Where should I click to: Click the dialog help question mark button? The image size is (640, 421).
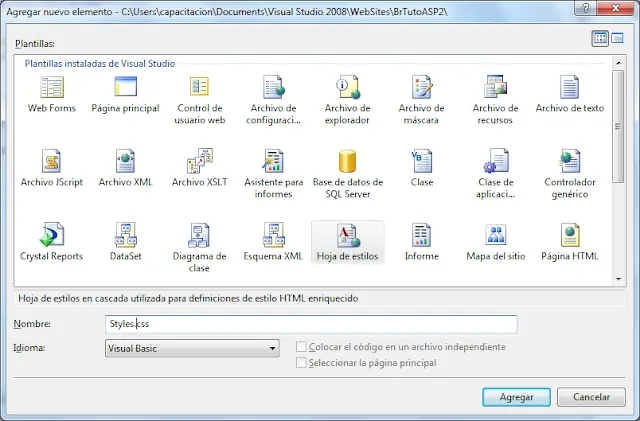(x=586, y=8)
